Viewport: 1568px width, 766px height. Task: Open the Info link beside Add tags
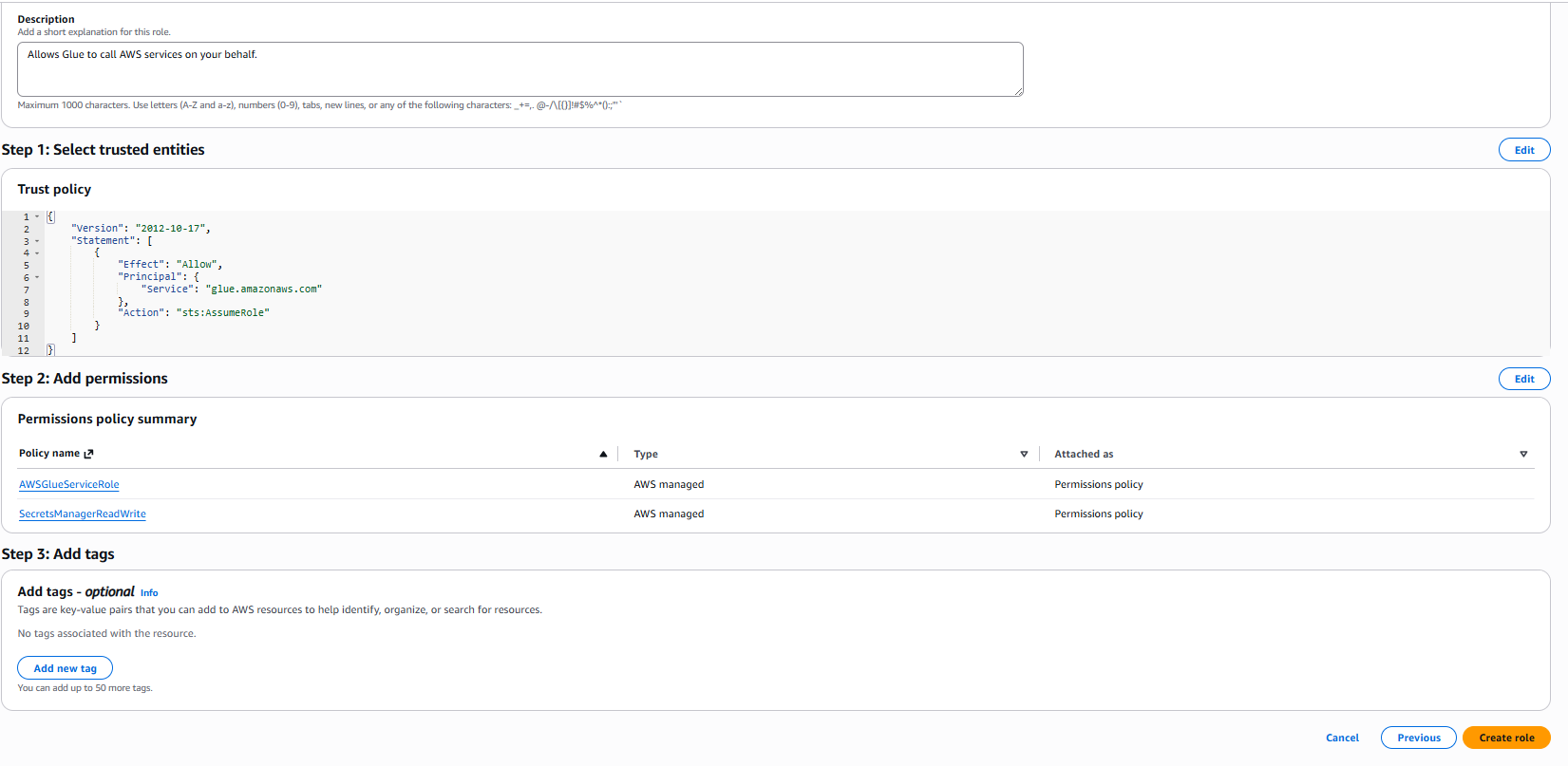coord(149,593)
